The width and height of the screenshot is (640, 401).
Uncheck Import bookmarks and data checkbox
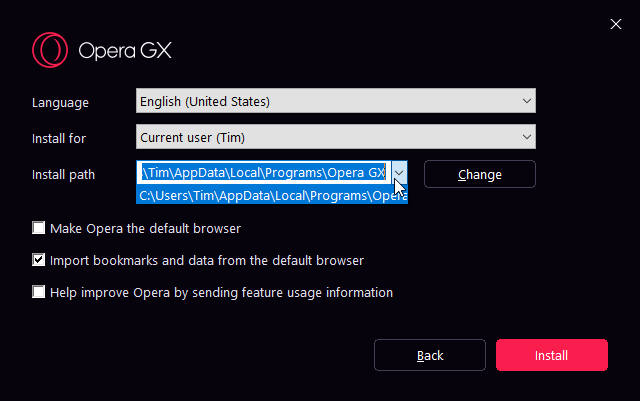click(38, 260)
